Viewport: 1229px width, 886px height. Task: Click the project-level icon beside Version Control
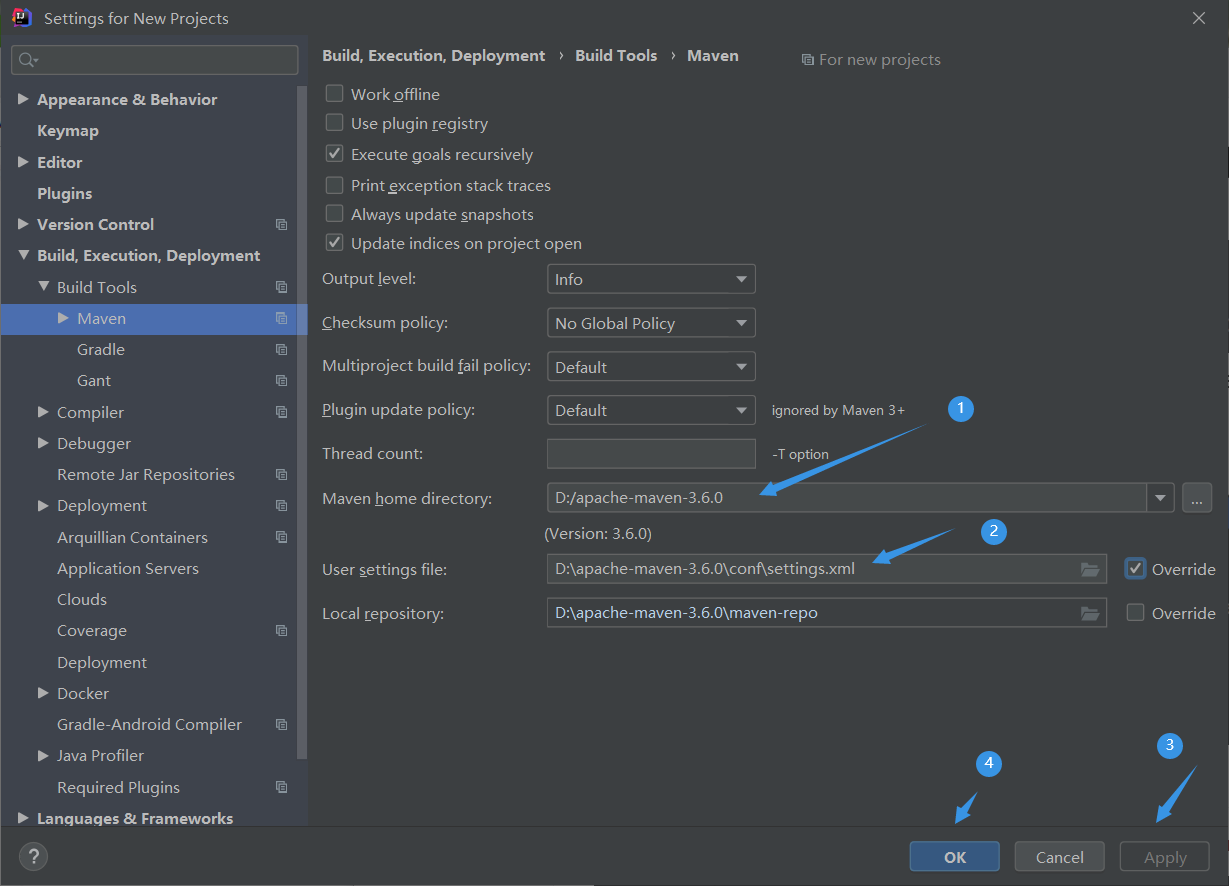point(281,225)
